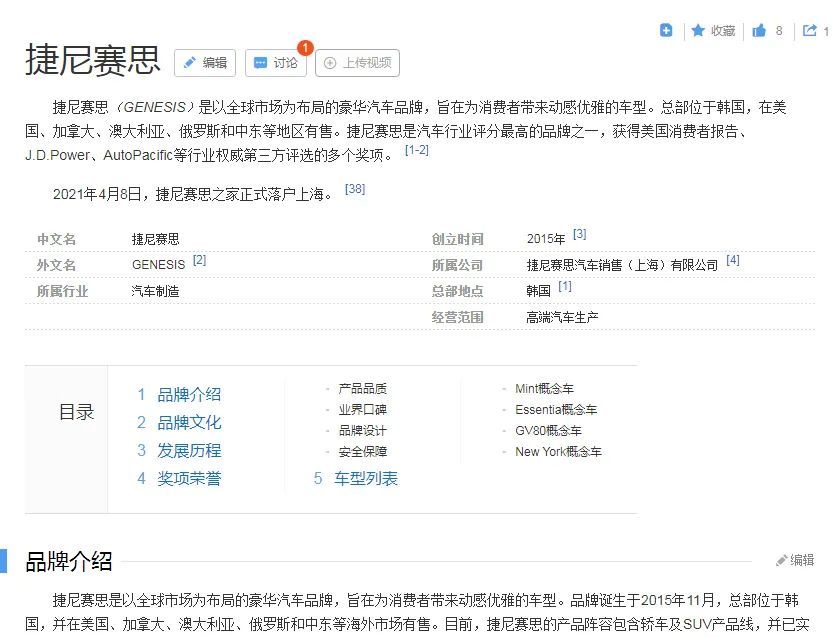Jump to 业界口碑 subsection
This screenshot has width=840, height=638.
pos(363,410)
